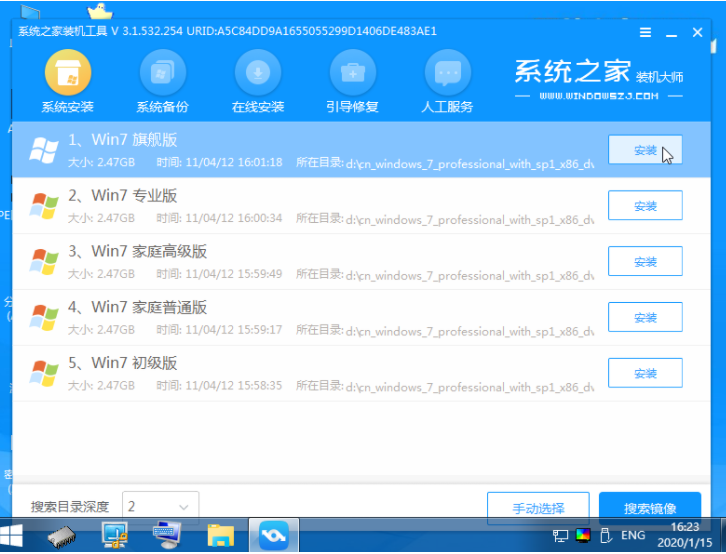The width and height of the screenshot is (726, 554).
Task: Click the 大小: 2.47GB size of Win7 初级版
Action: click(101, 386)
